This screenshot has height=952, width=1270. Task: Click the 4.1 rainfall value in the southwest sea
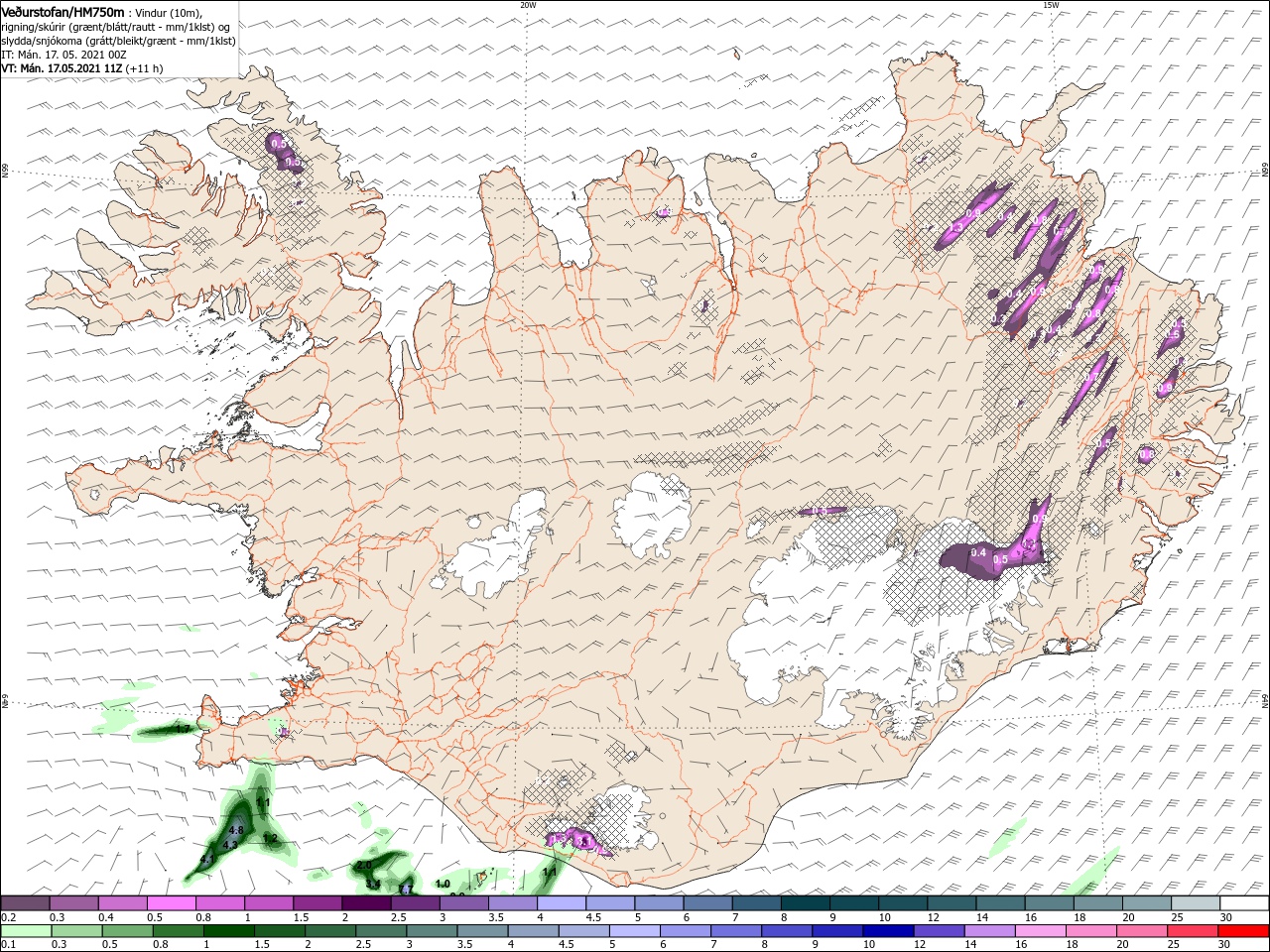tap(207, 860)
